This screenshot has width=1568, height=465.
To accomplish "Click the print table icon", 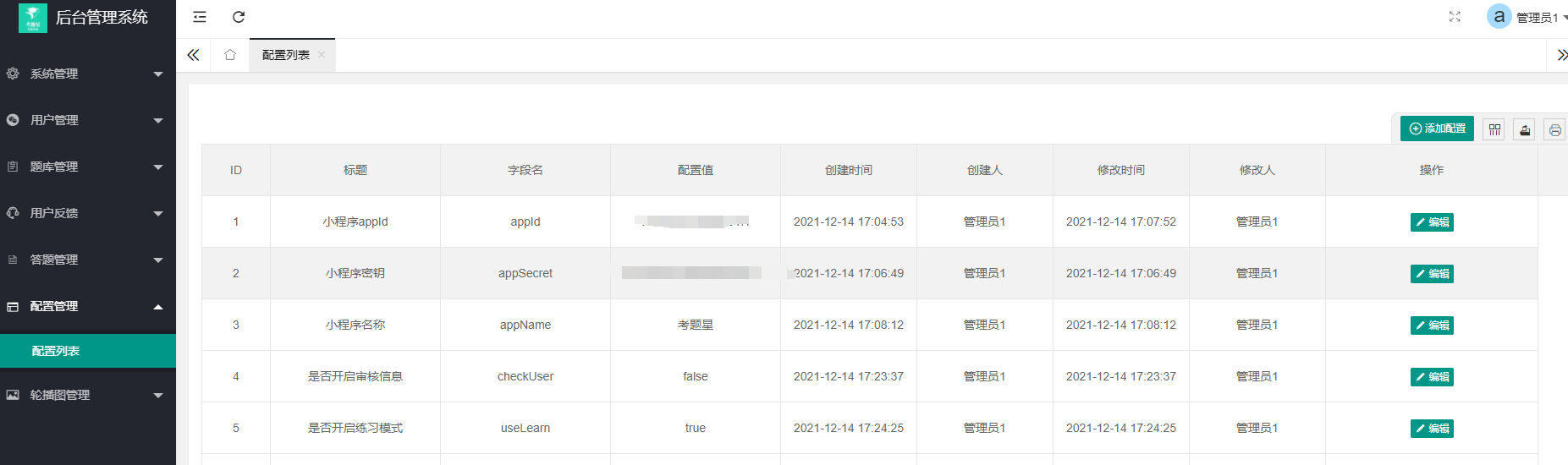I will point(1554,129).
